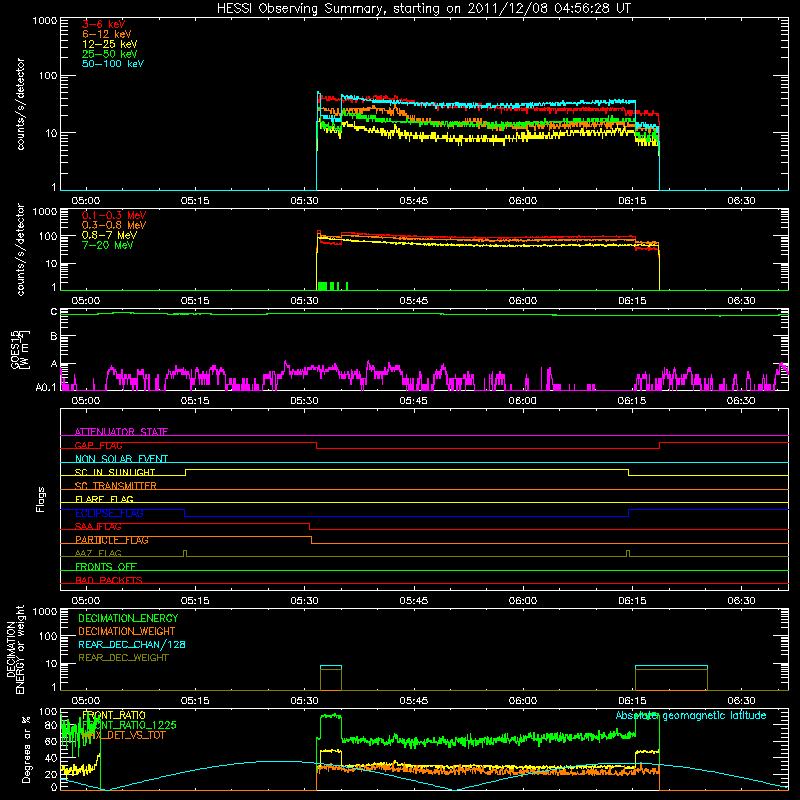The image size is (800, 800).
Task: Select the SAA_FLAG label
Action: pos(98,527)
